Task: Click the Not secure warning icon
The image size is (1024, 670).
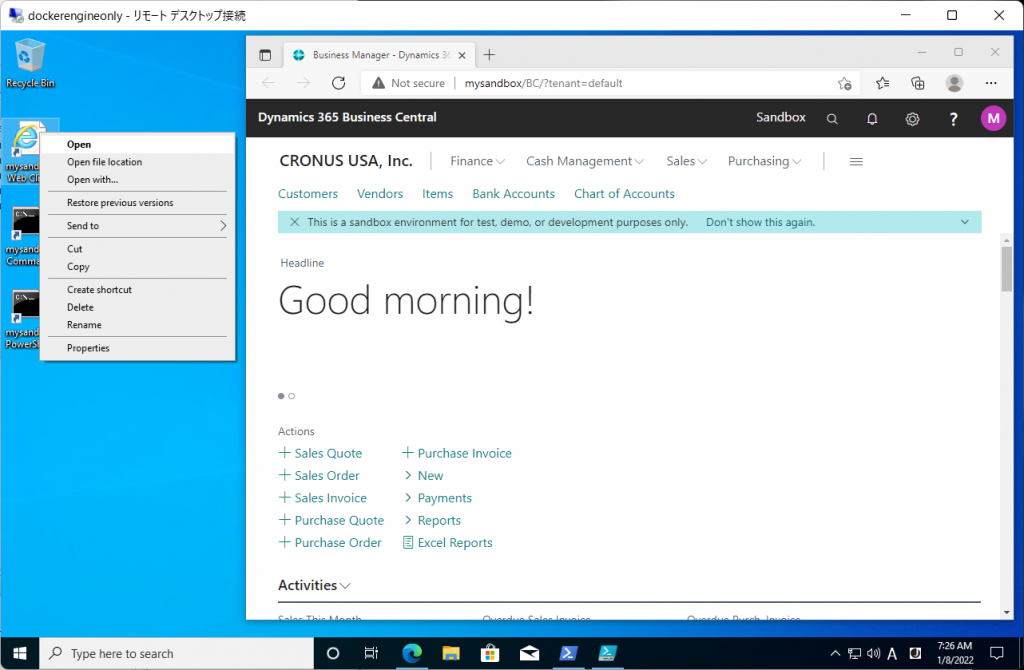Action: [378, 83]
